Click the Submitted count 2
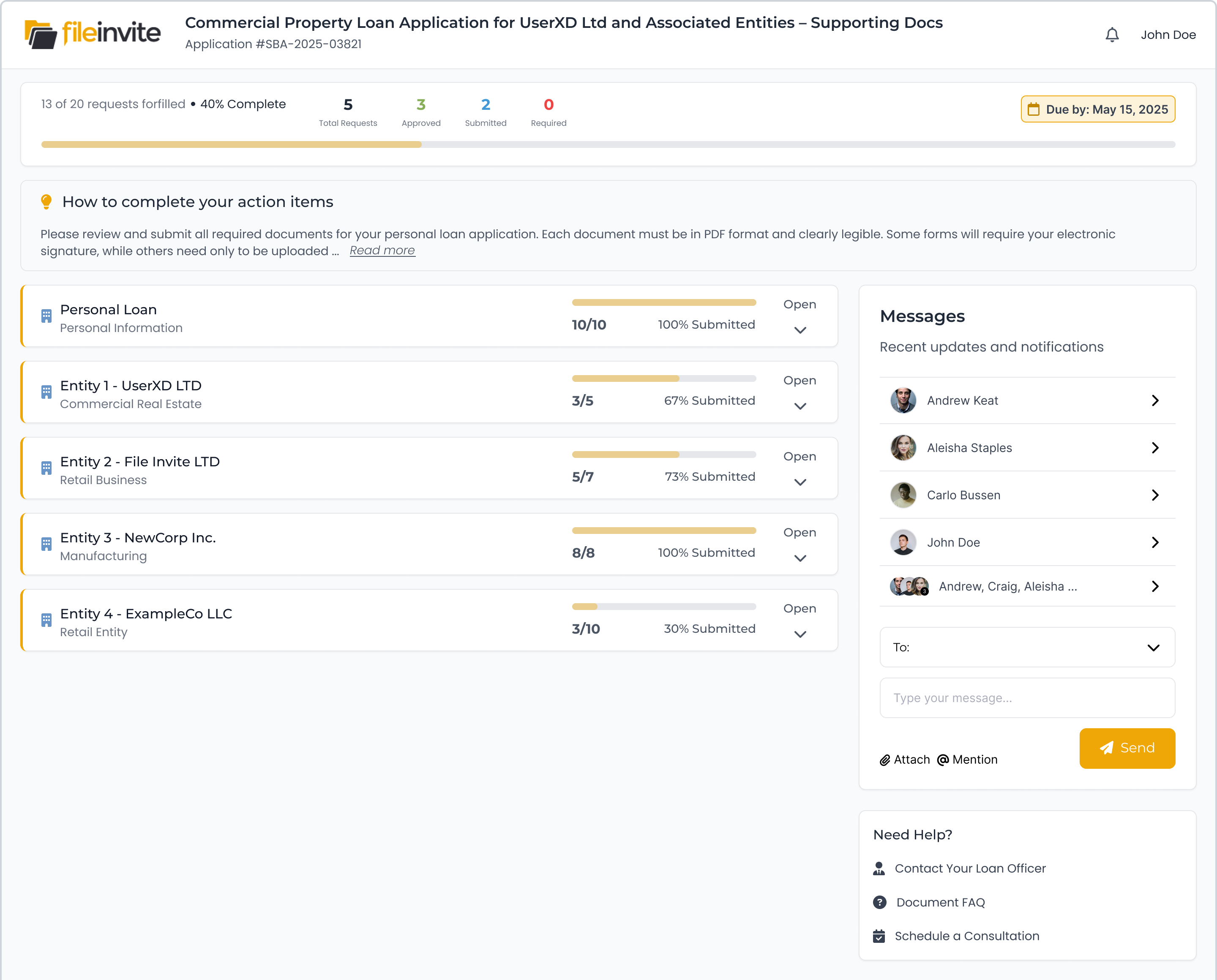Viewport: 1217px width, 980px height. 485,104
